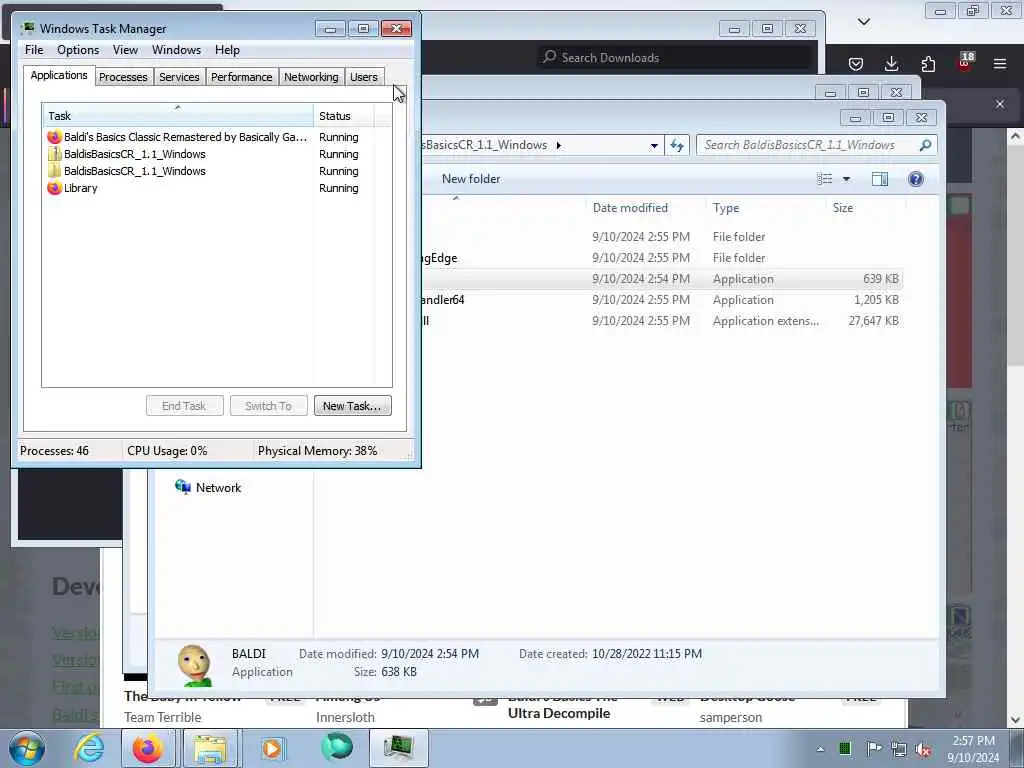Viewport: 1024px width, 768px height.
Task: Click the Change your view icon in Explorer
Action: [825, 179]
